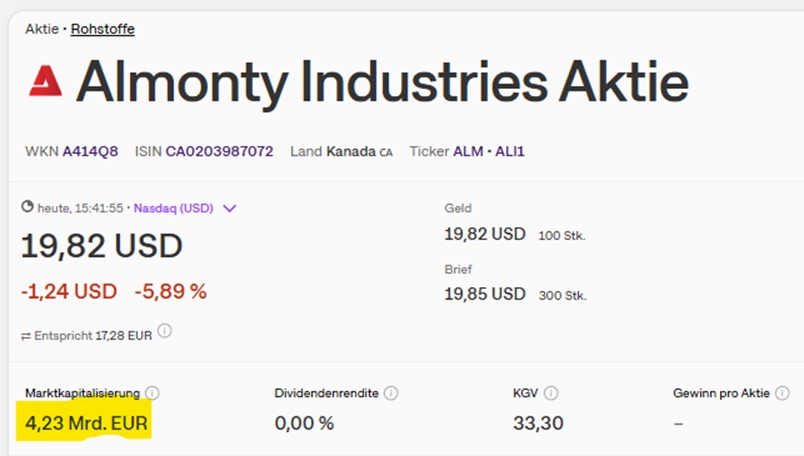Click the WKN code A414Q8
Image resolution: width=804 pixels, height=456 pixels.
click(x=90, y=152)
